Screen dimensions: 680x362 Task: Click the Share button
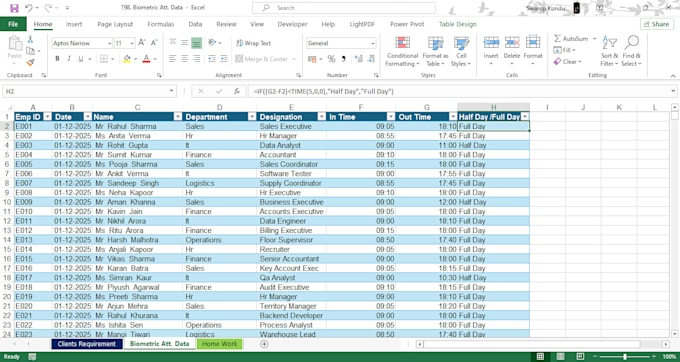pos(657,24)
